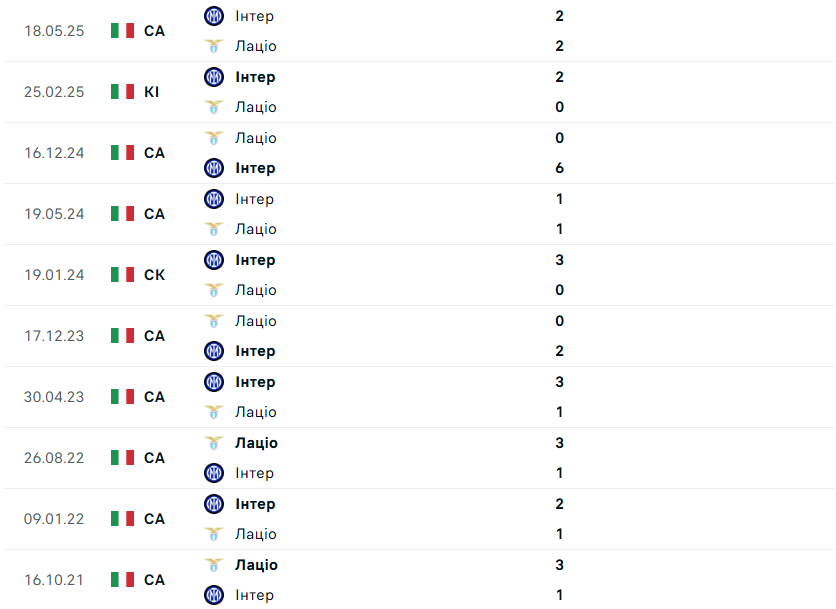
Task: Click Inter logo in 09.01.22 match
Action: click(214, 504)
